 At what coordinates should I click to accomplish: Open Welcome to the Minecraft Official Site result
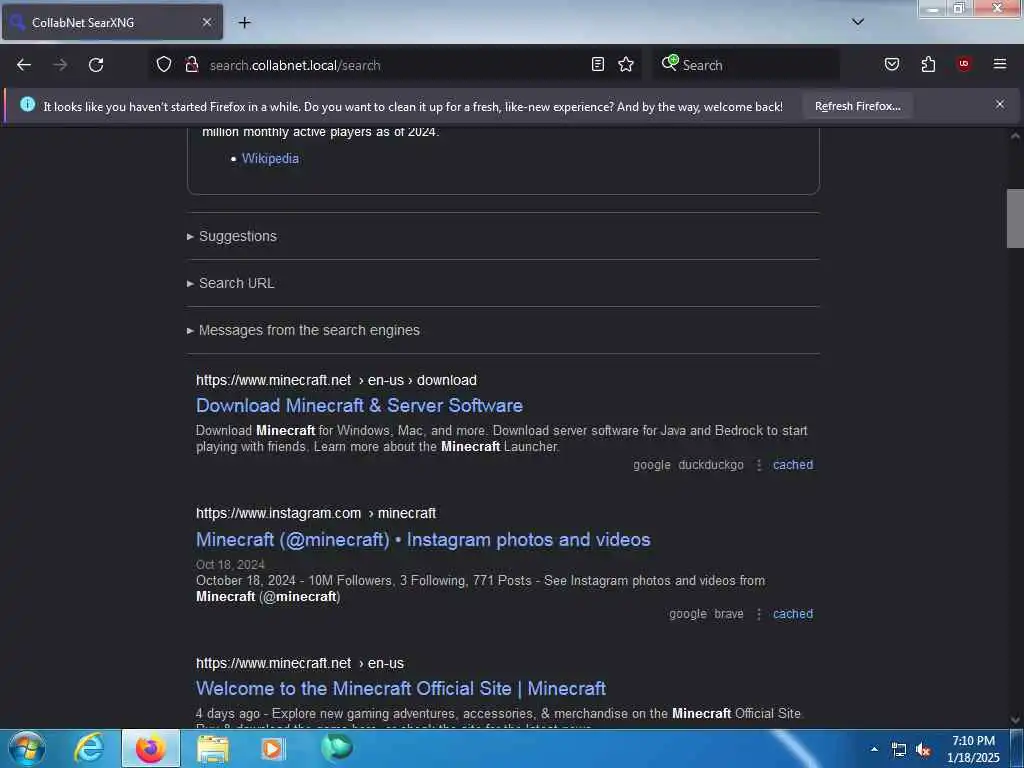click(x=401, y=688)
